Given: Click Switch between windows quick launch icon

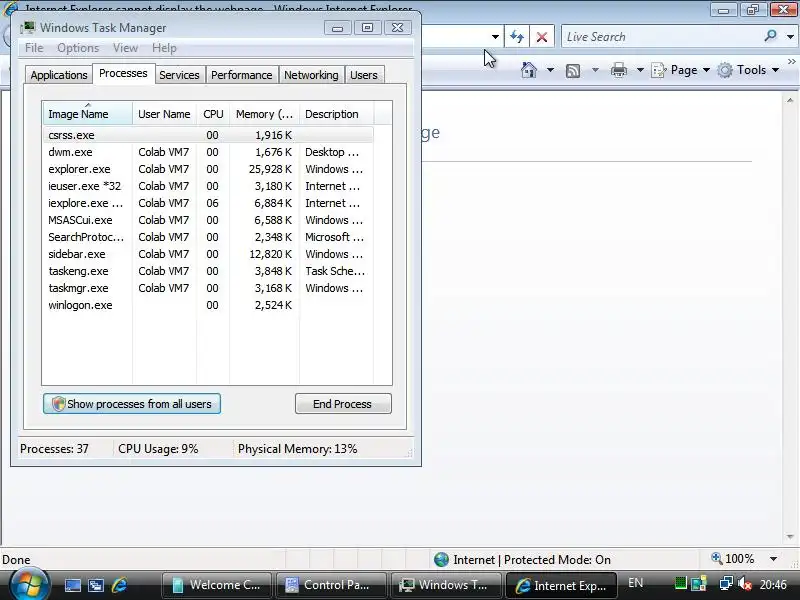Looking at the screenshot, I should pos(95,585).
